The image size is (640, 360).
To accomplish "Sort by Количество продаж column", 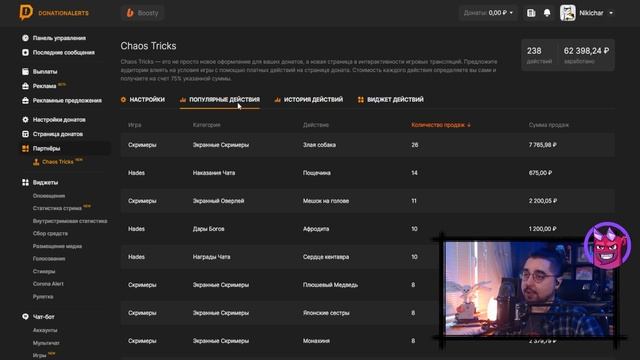I will pos(441,125).
